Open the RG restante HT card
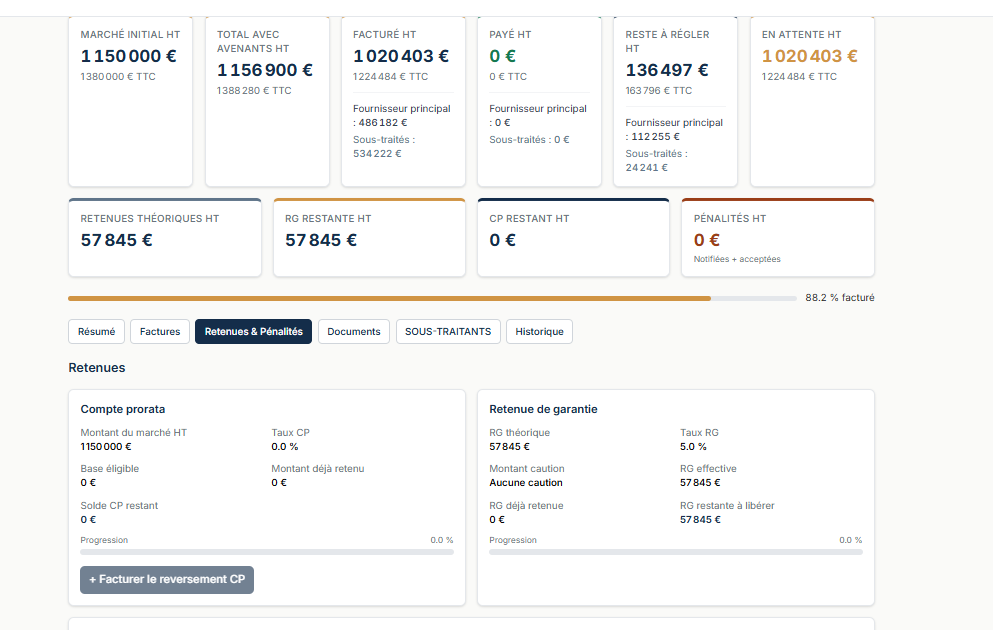 tap(369, 237)
